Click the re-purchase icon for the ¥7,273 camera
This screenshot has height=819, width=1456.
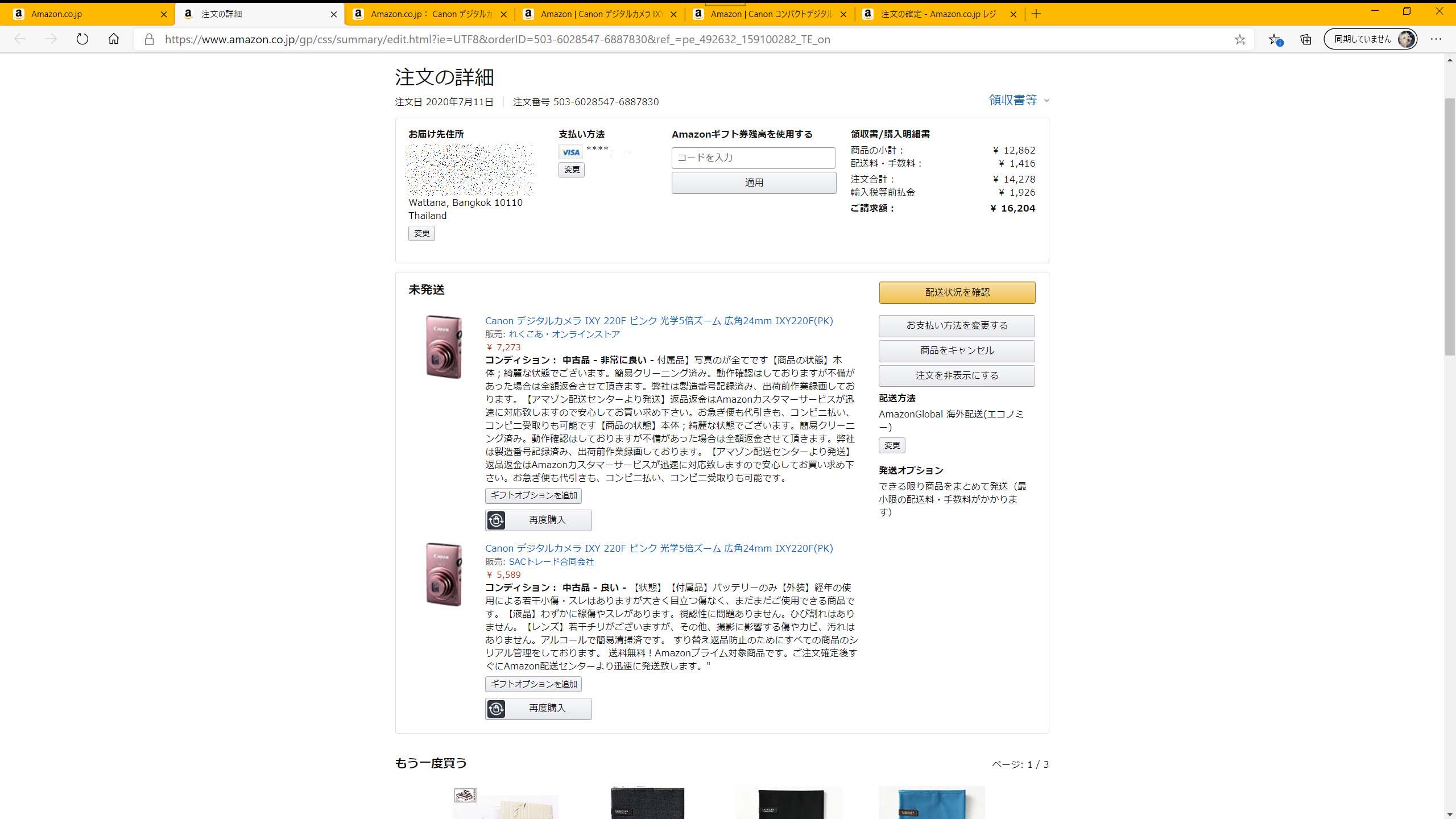point(496,520)
